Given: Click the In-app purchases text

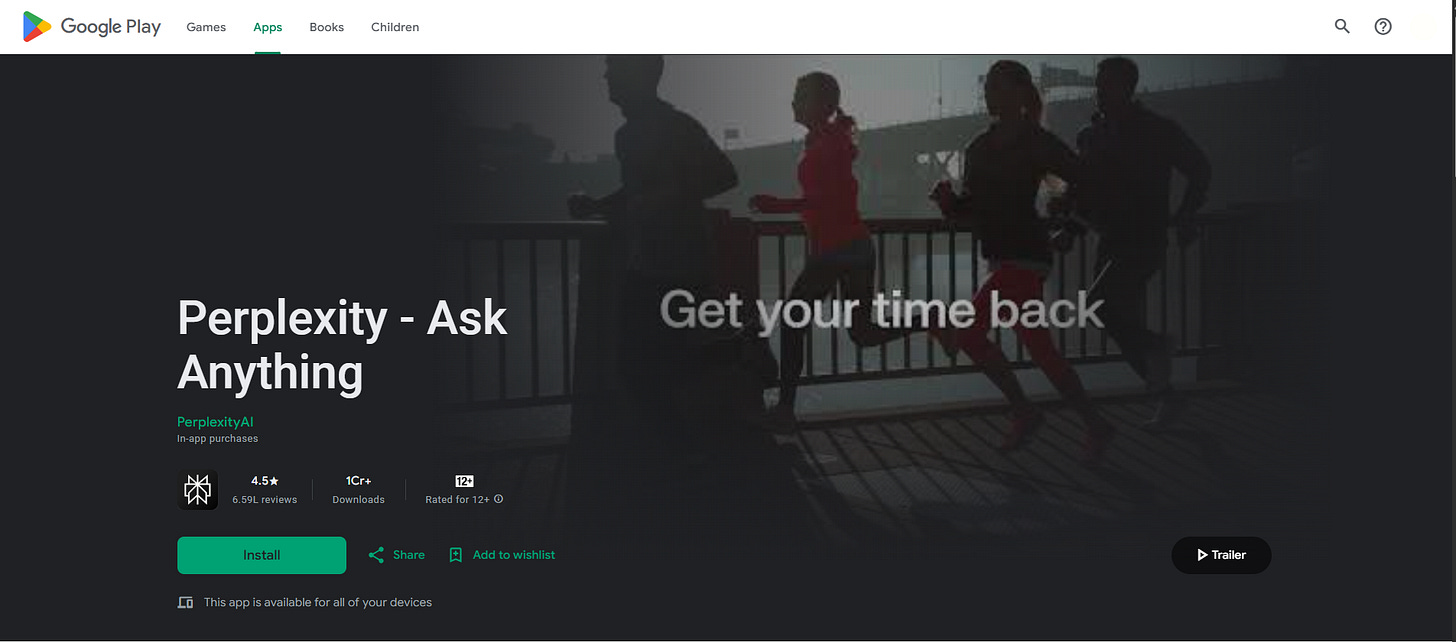Looking at the screenshot, I should 218,439.
